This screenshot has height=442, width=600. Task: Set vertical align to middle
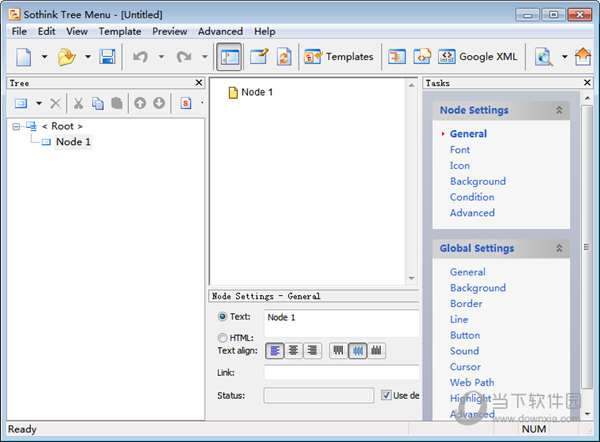click(x=358, y=351)
